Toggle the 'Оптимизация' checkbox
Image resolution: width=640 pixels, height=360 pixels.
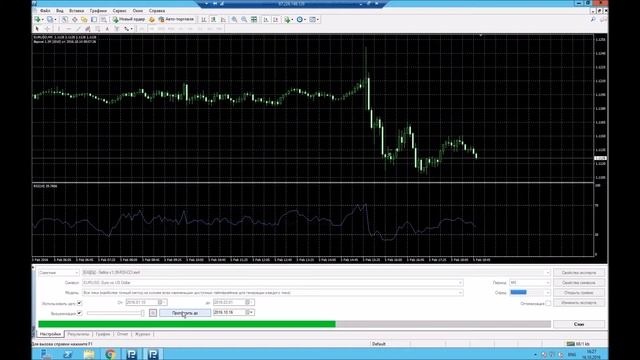coord(548,303)
